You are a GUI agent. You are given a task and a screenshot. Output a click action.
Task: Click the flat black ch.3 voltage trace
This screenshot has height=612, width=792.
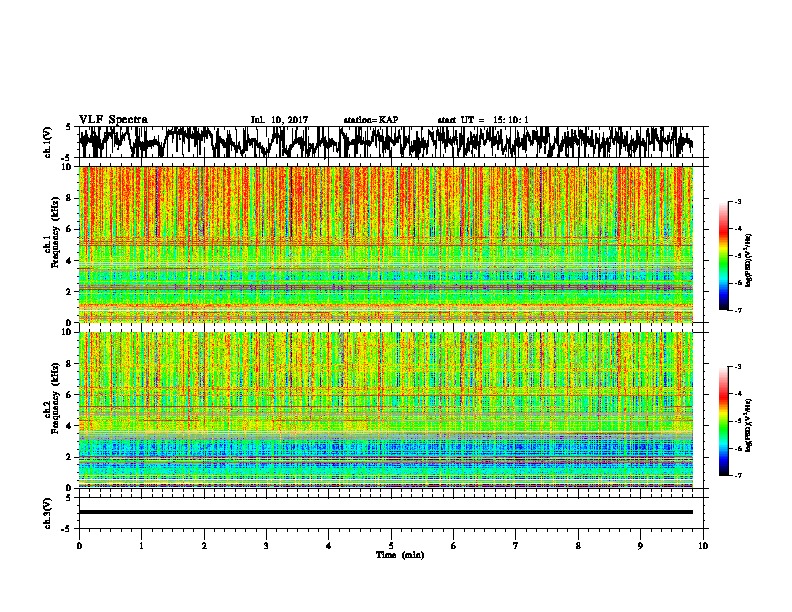coord(385,512)
